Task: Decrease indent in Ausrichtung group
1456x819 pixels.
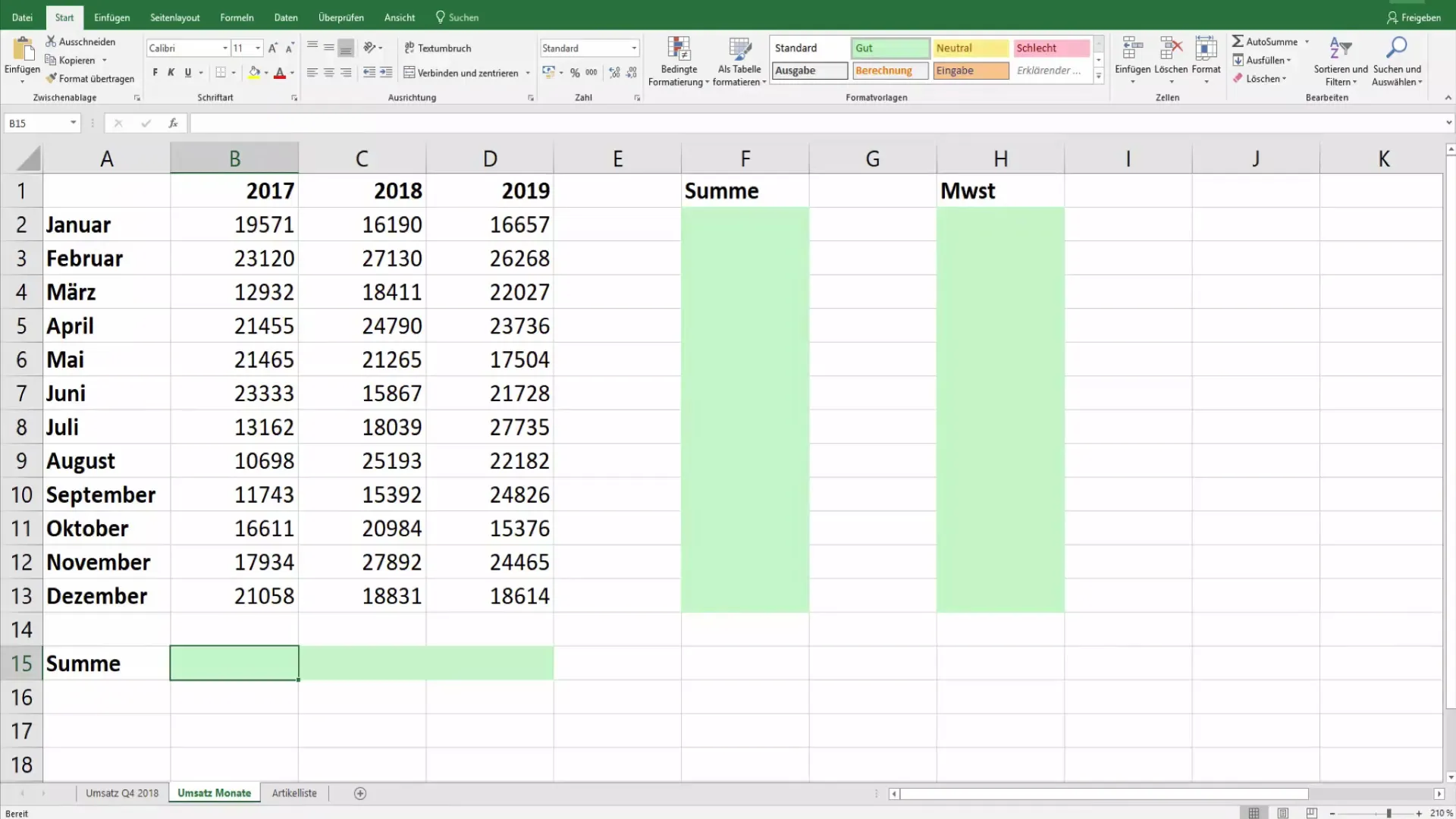Action: click(369, 73)
